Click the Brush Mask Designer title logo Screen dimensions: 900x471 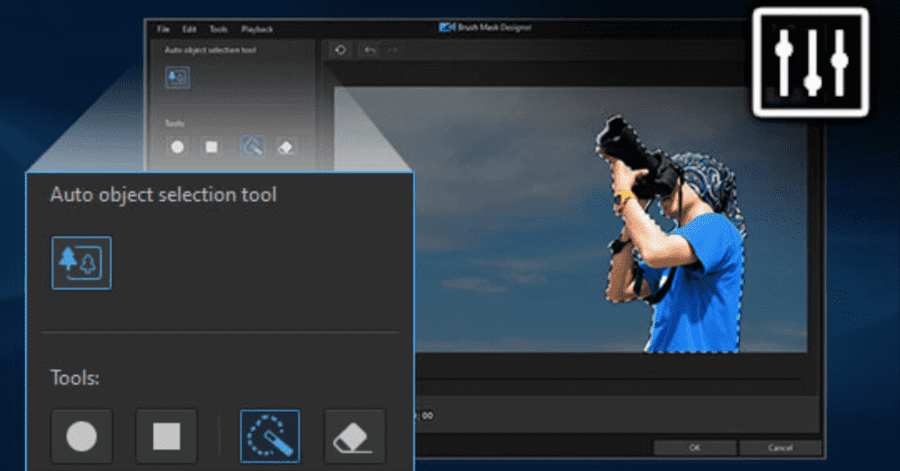pyautogui.click(x=447, y=28)
